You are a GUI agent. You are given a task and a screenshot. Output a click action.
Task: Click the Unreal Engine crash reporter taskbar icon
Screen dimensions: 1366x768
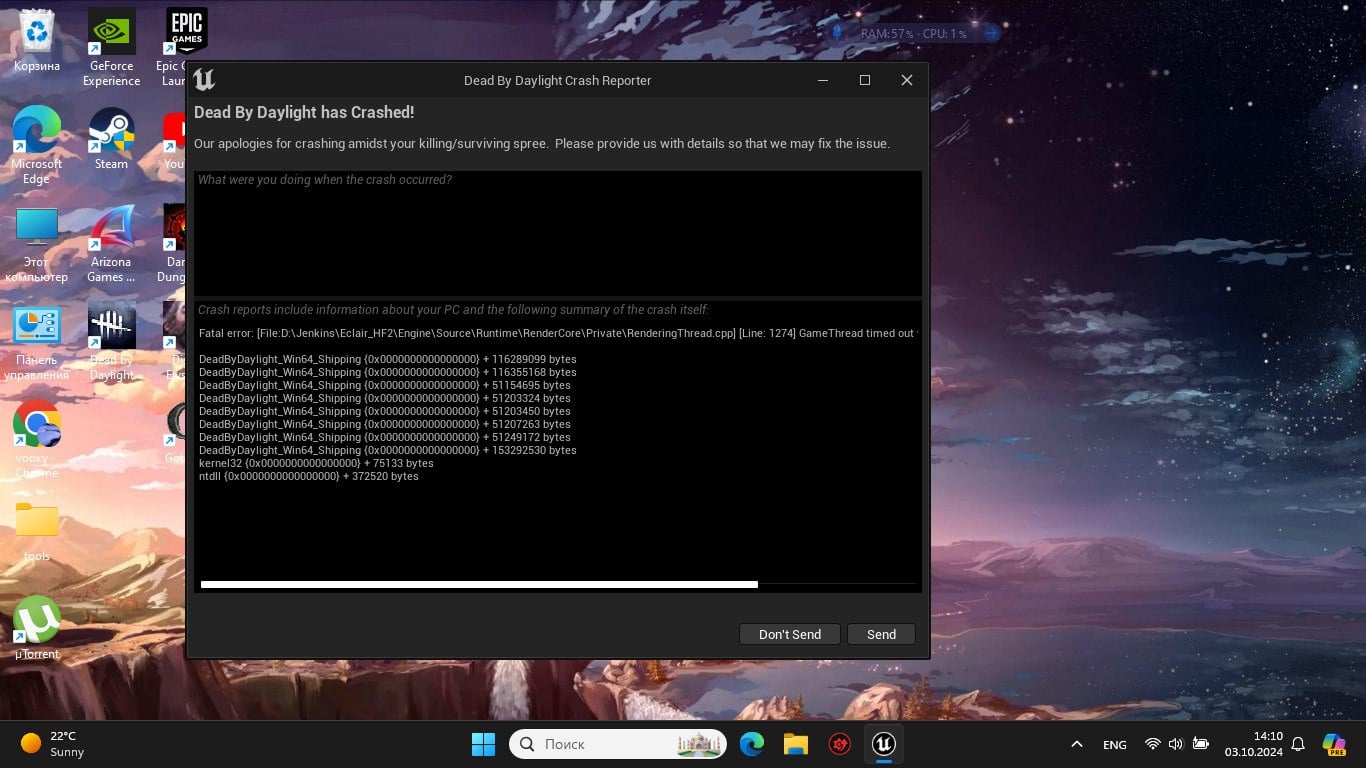click(x=883, y=744)
